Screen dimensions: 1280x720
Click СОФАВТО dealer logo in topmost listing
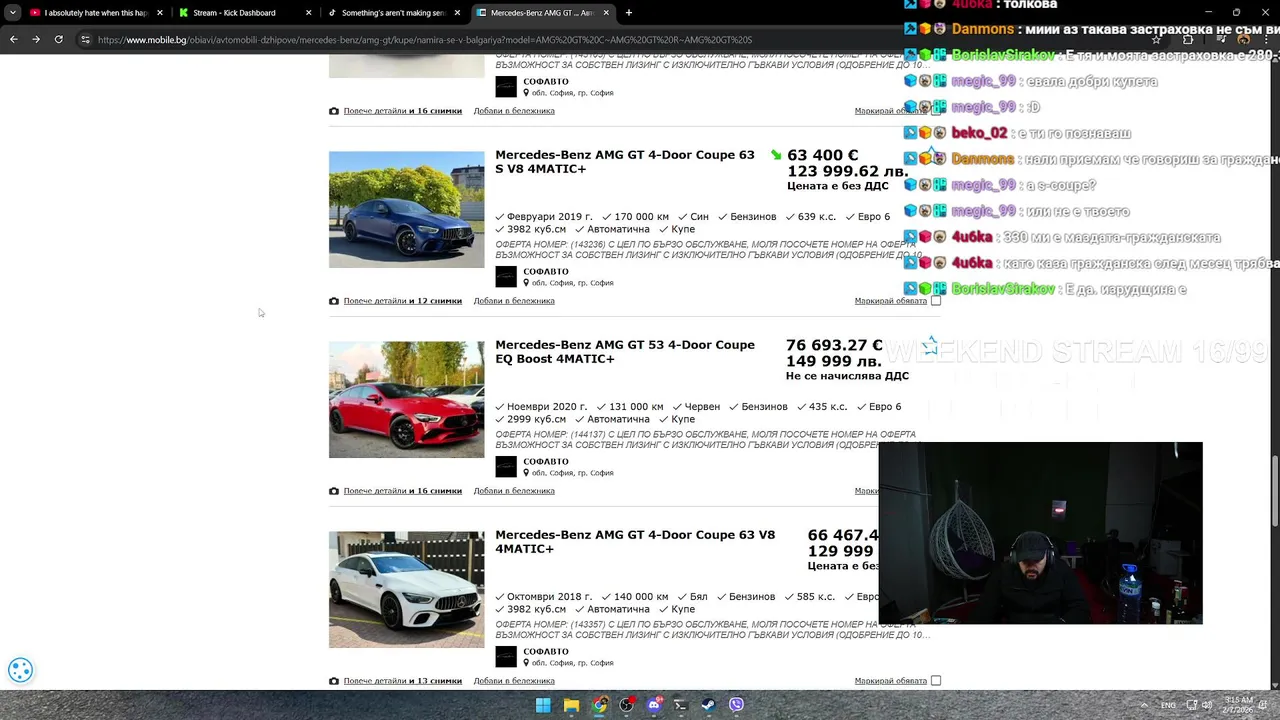[x=506, y=87]
